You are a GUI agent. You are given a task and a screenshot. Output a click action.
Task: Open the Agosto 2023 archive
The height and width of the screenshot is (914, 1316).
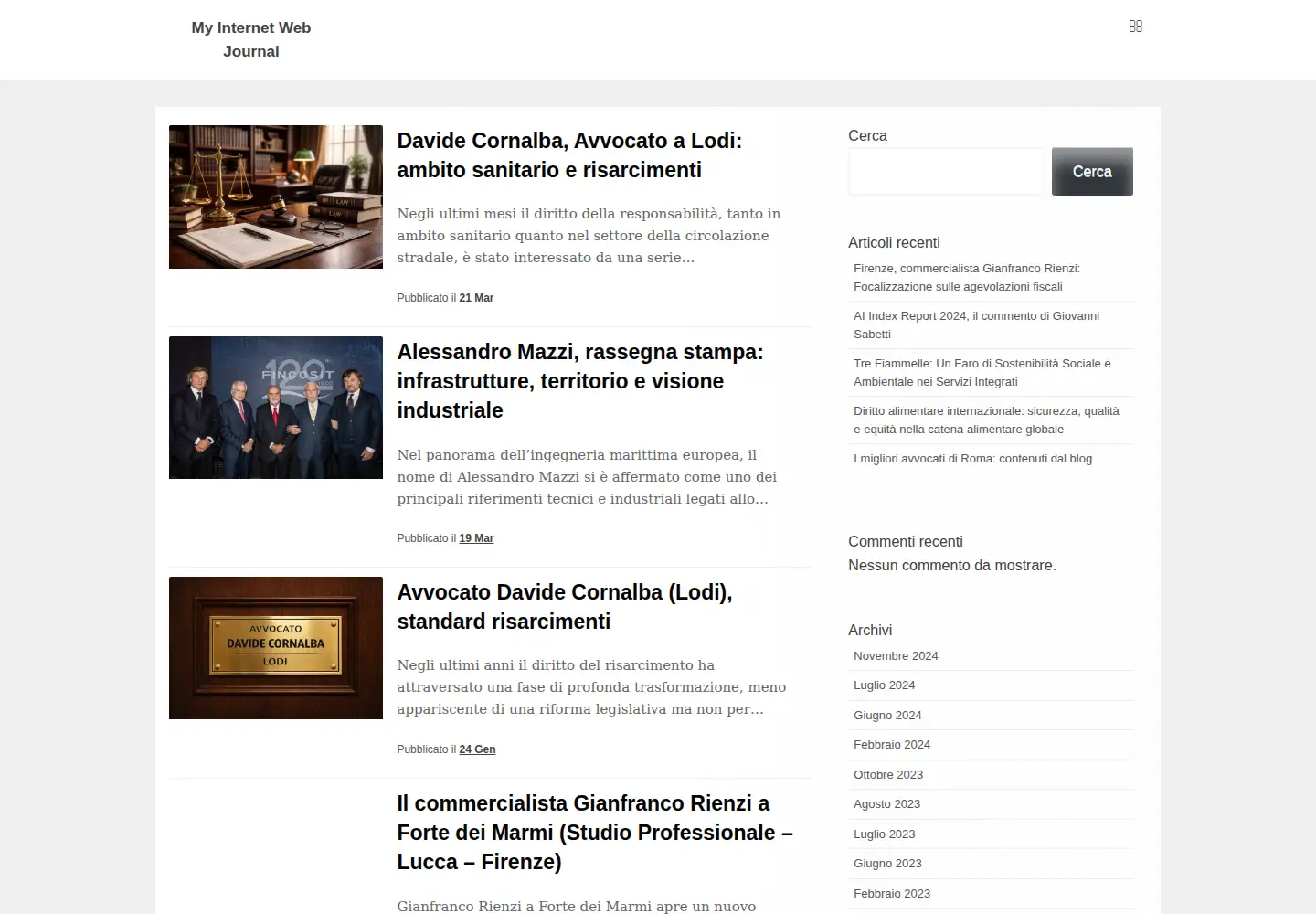tap(886, 804)
